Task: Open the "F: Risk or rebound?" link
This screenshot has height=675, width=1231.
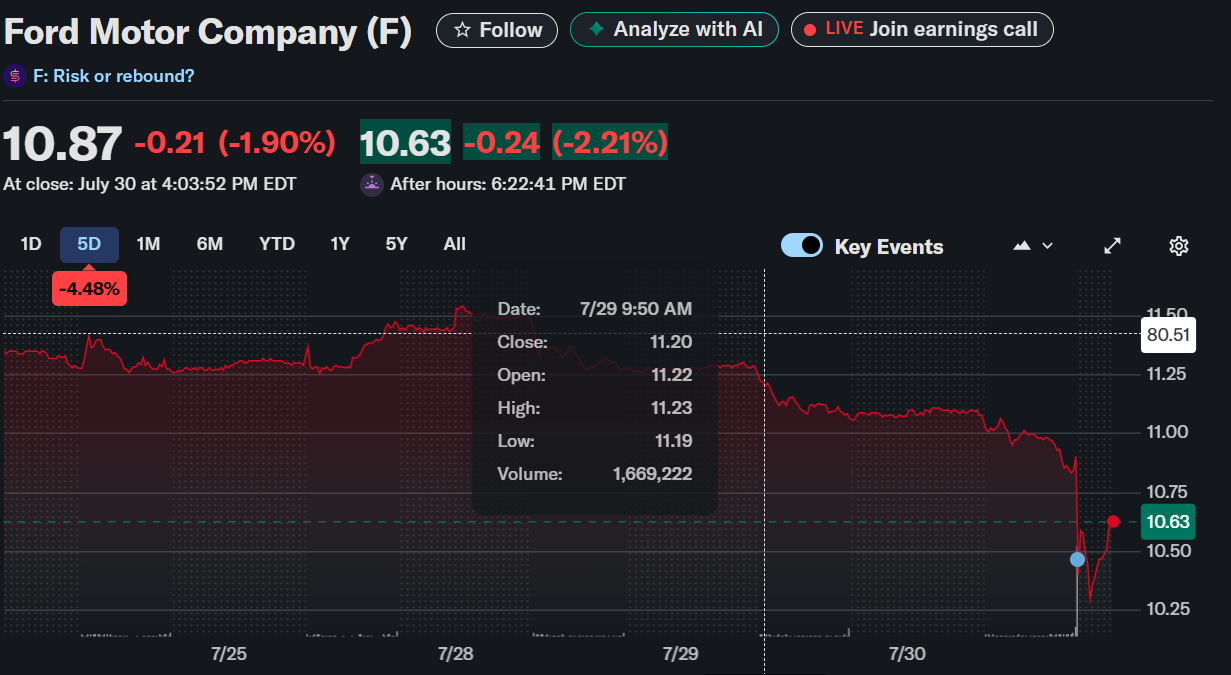Action: (113, 76)
